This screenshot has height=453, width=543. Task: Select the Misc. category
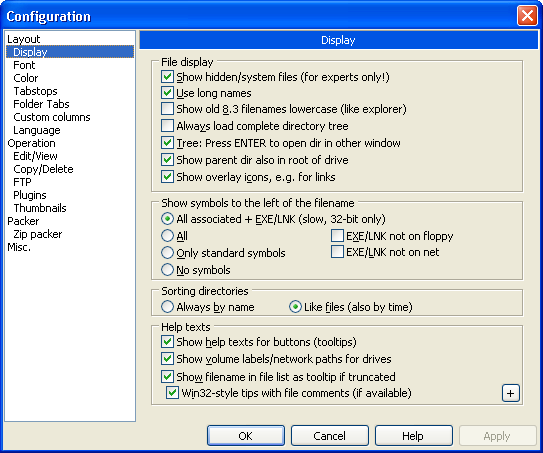[19, 247]
